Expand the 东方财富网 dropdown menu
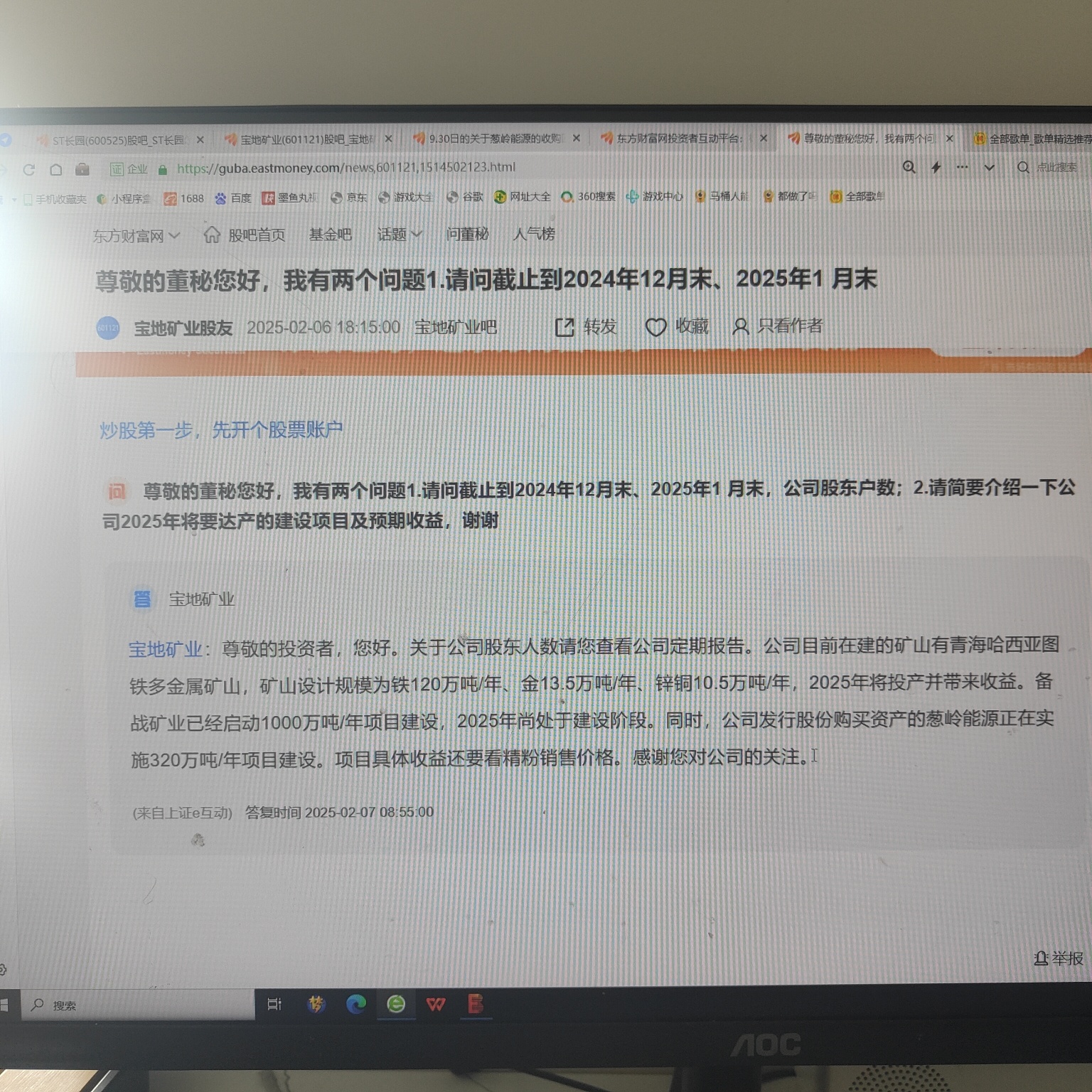Viewport: 1092px width, 1092px height. [x=136, y=236]
